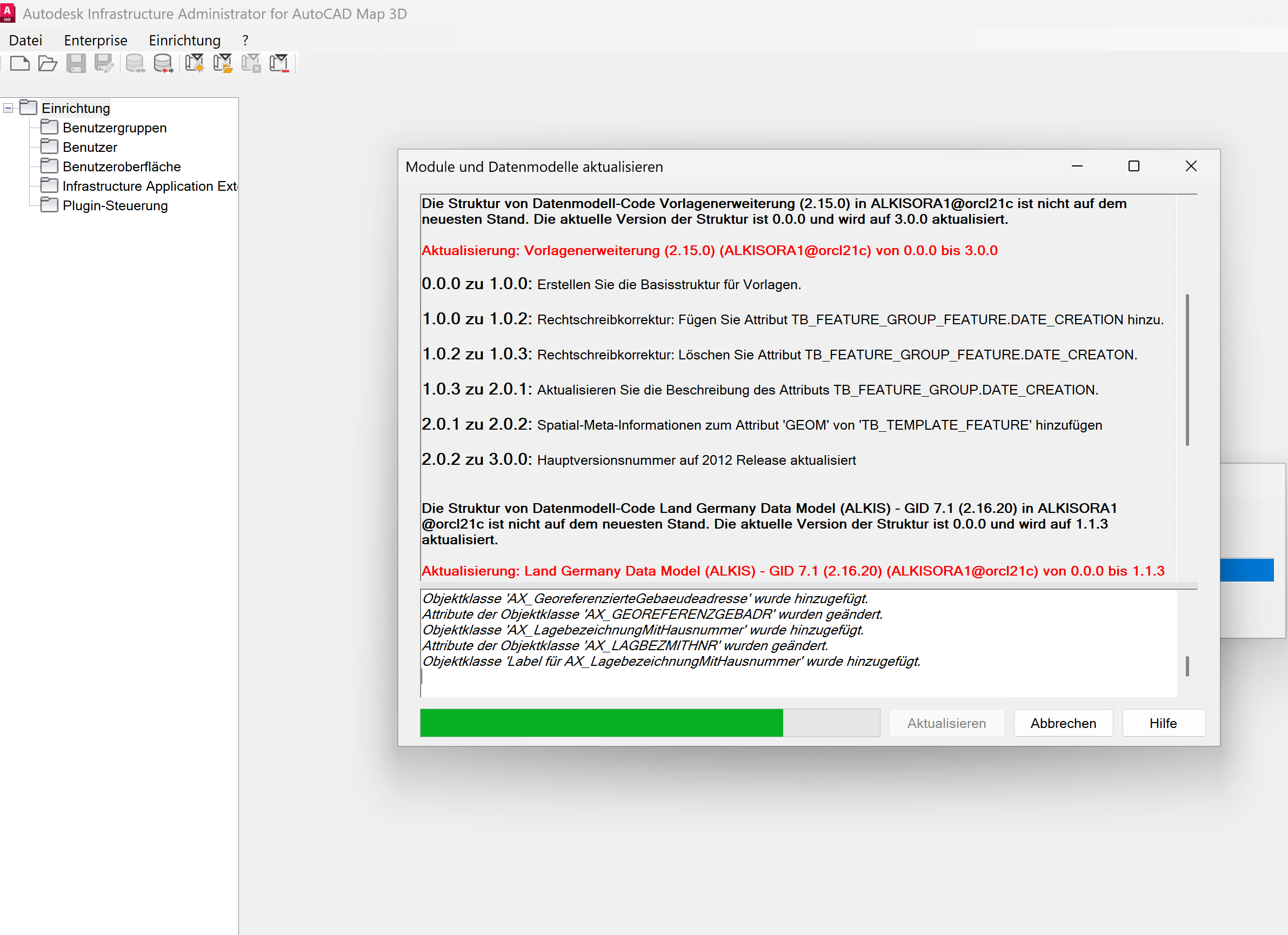Click the remove project icon with red minus
The image size is (1288, 935).
click(x=279, y=63)
